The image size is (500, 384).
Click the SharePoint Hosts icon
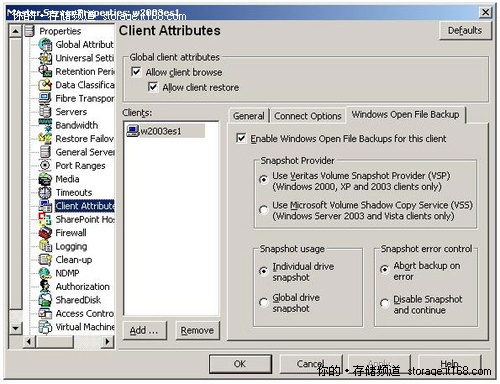[x=45, y=219]
